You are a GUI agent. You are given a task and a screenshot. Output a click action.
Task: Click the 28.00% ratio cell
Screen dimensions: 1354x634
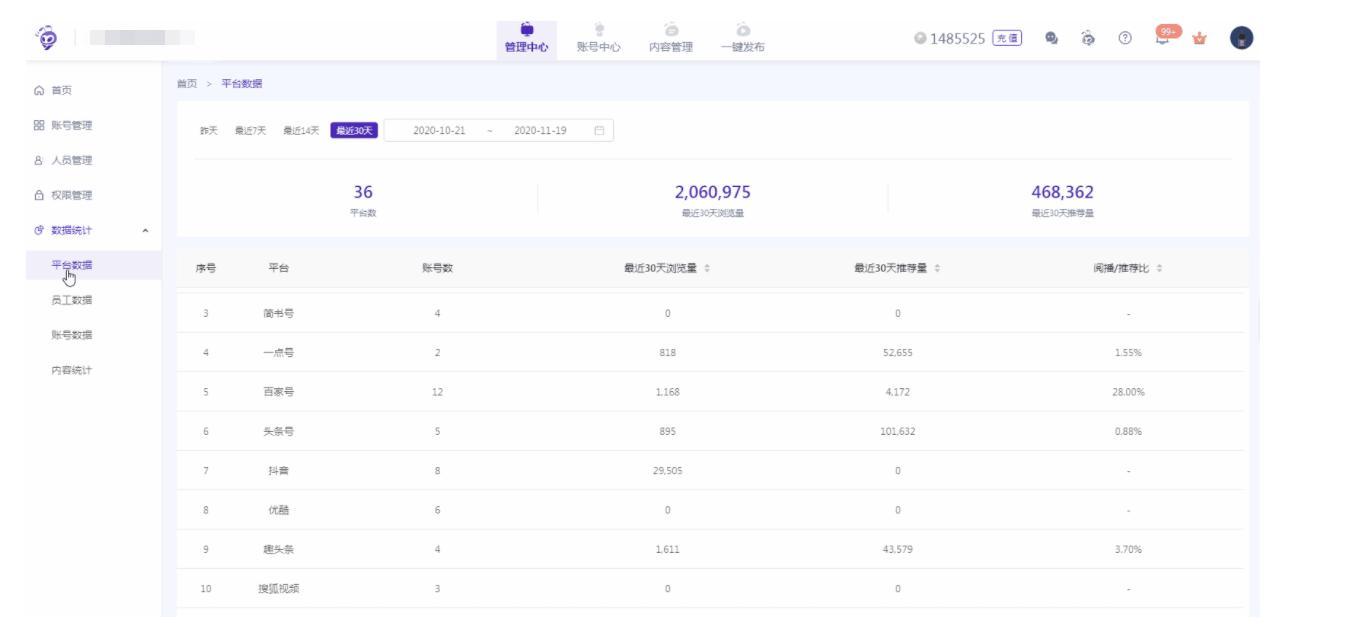pyautogui.click(x=1127, y=392)
